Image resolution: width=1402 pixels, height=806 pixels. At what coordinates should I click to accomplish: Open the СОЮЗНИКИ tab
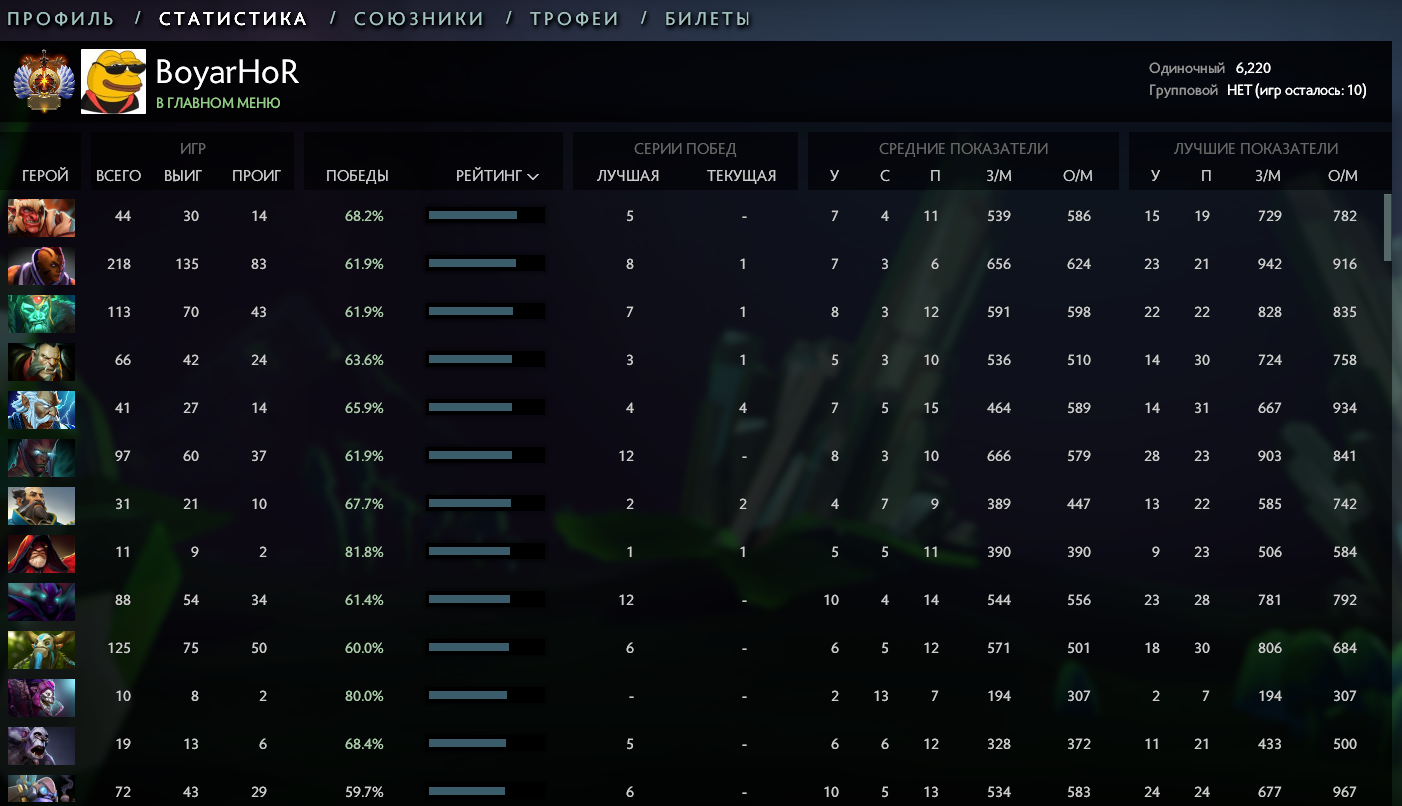point(419,19)
